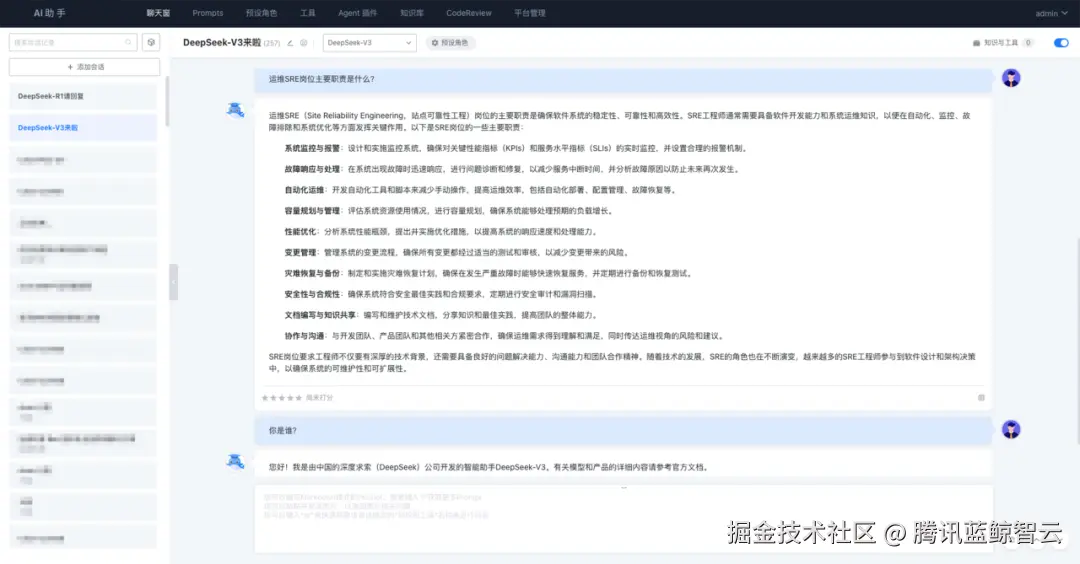This screenshot has width=1080, height=564.
Task: Click the 安全性与合规性 heading
Action: click(312, 294)
